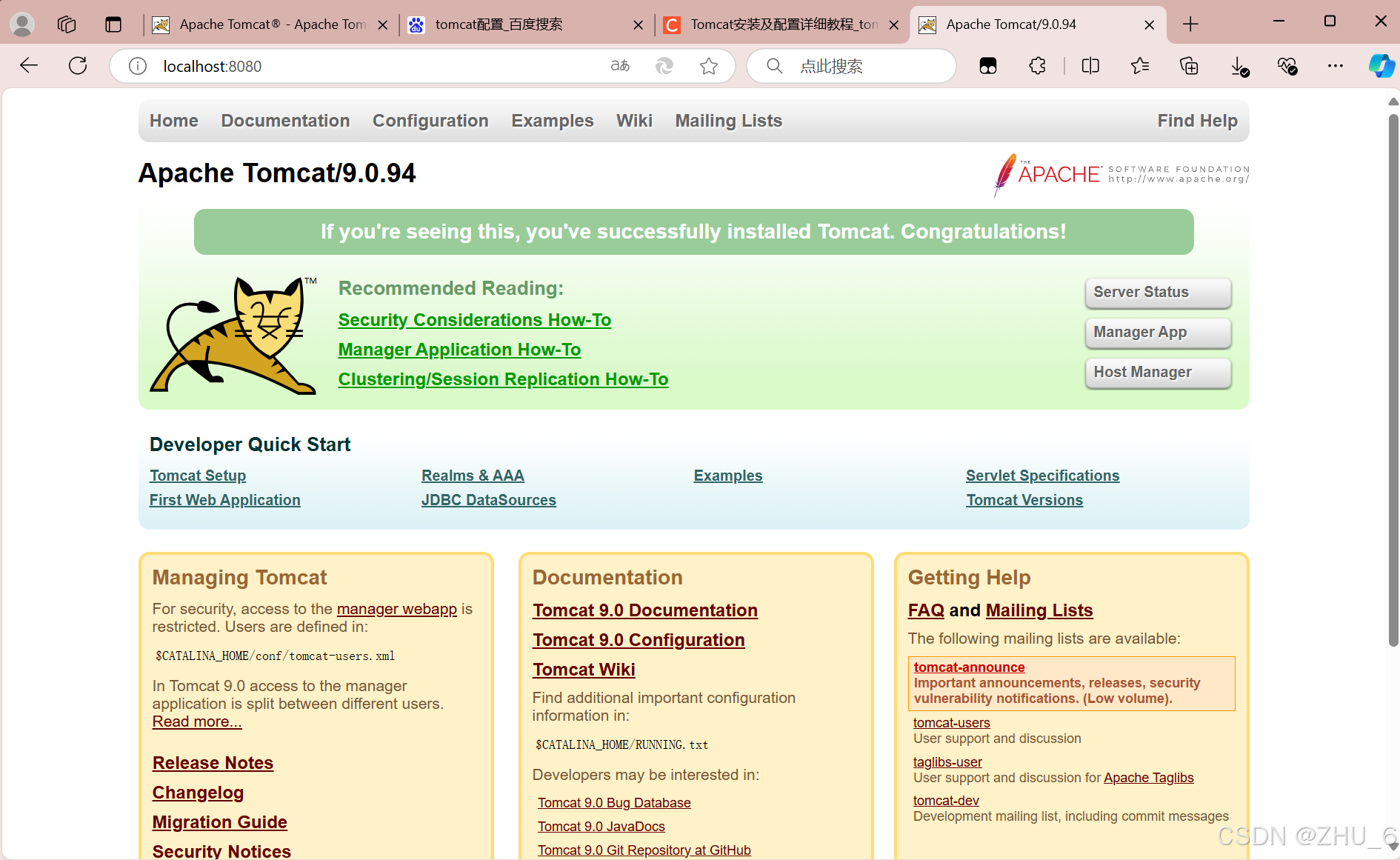Image resolution: width=1400 pixels, height=860 pixels.
Task: Open the downloads icon
Action: [x=1239, y=67]
